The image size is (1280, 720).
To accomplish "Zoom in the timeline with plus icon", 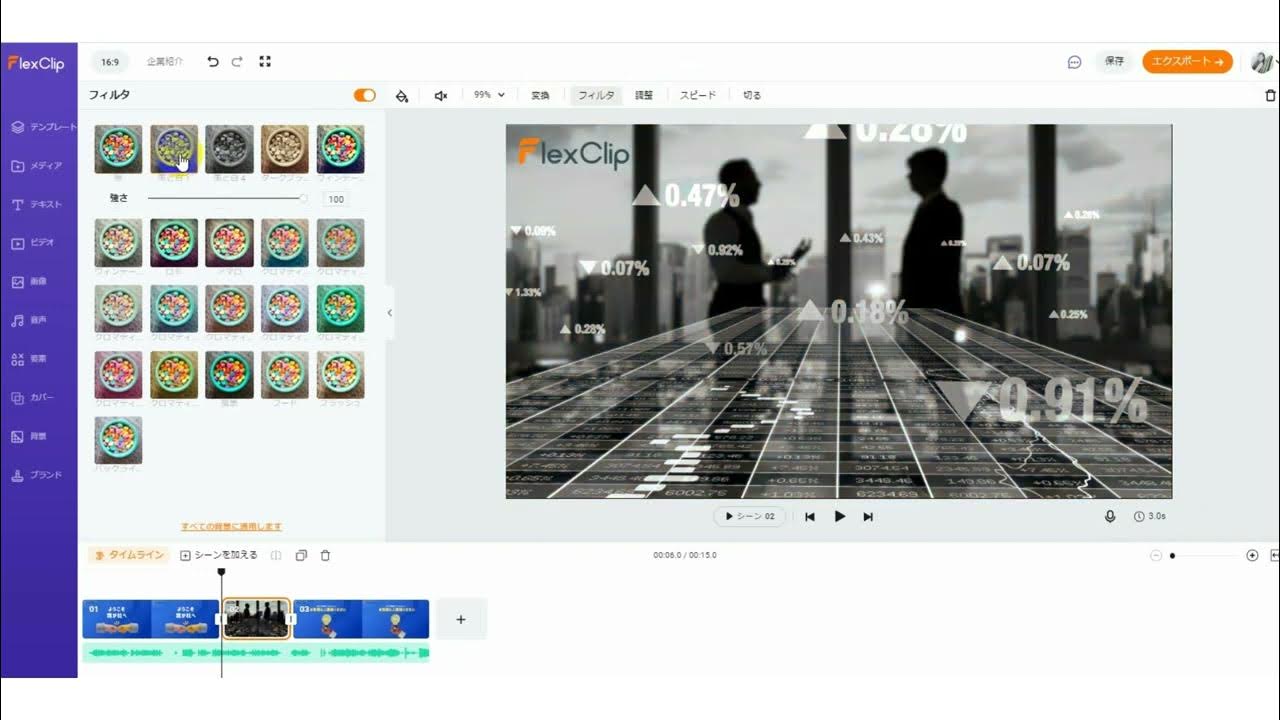I will tap(1252, 555).
